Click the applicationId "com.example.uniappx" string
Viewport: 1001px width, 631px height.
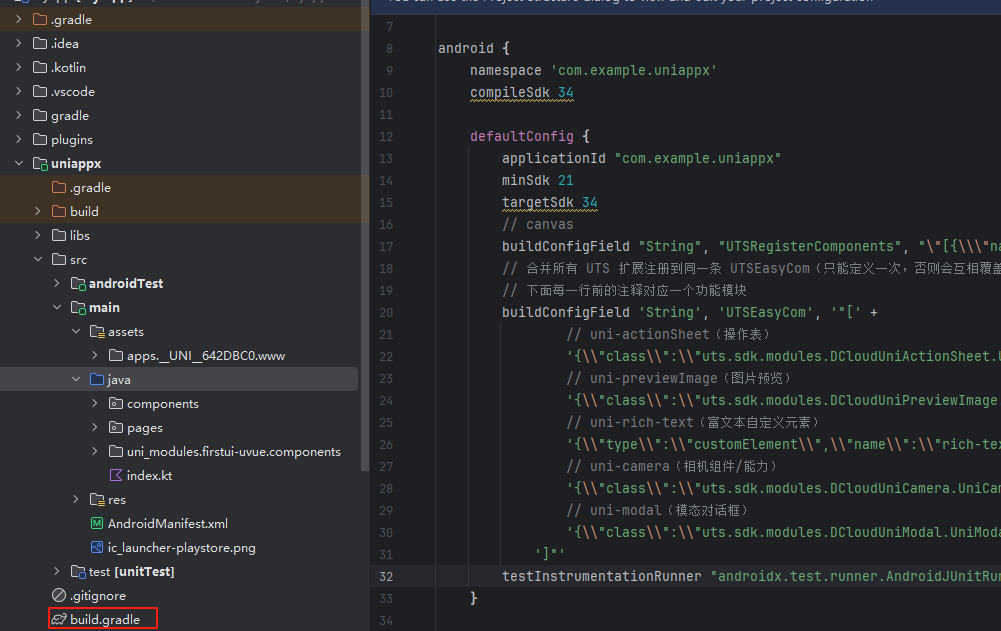(697, 158)
